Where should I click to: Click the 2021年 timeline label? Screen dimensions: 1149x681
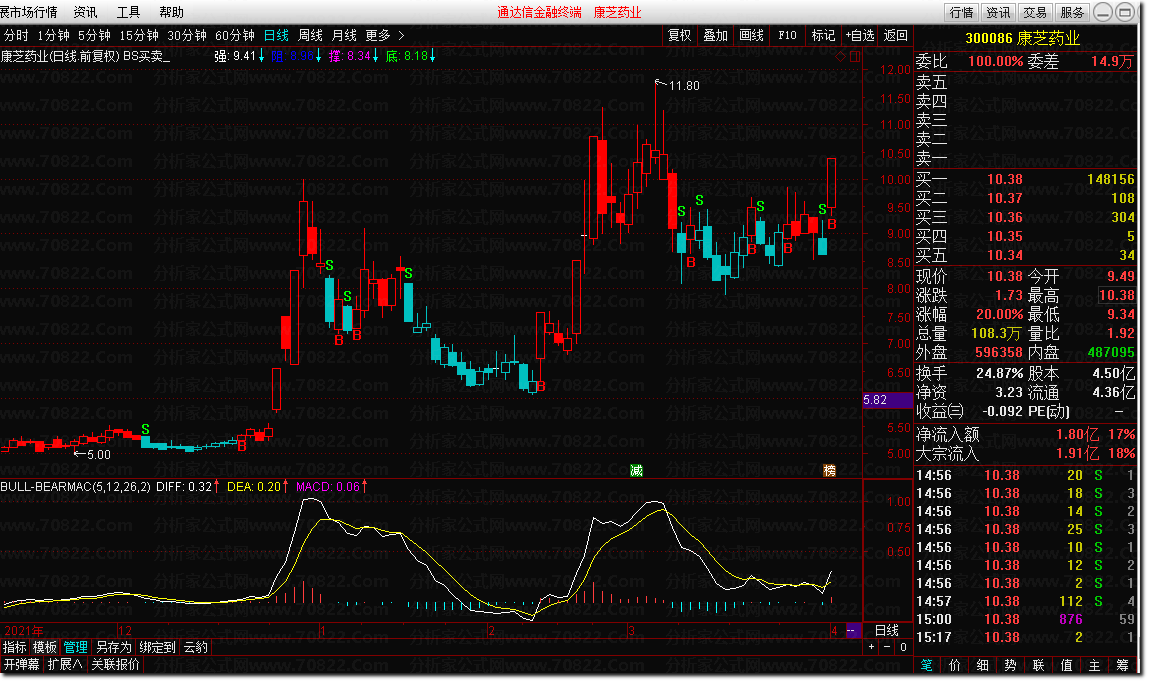point(23,630)
